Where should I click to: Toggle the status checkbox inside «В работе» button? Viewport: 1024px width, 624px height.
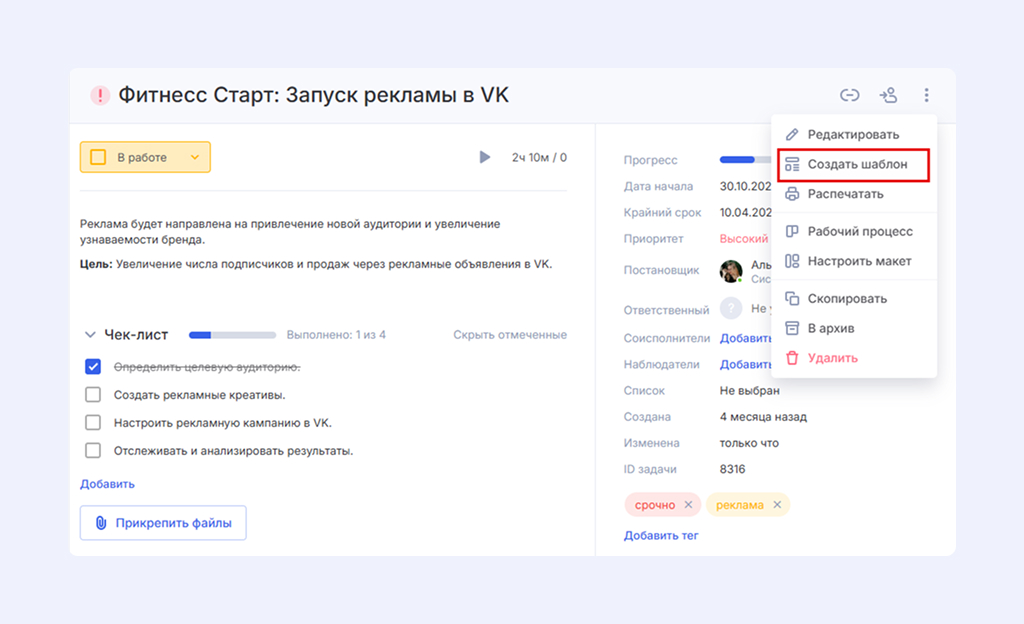click(98, 157)
